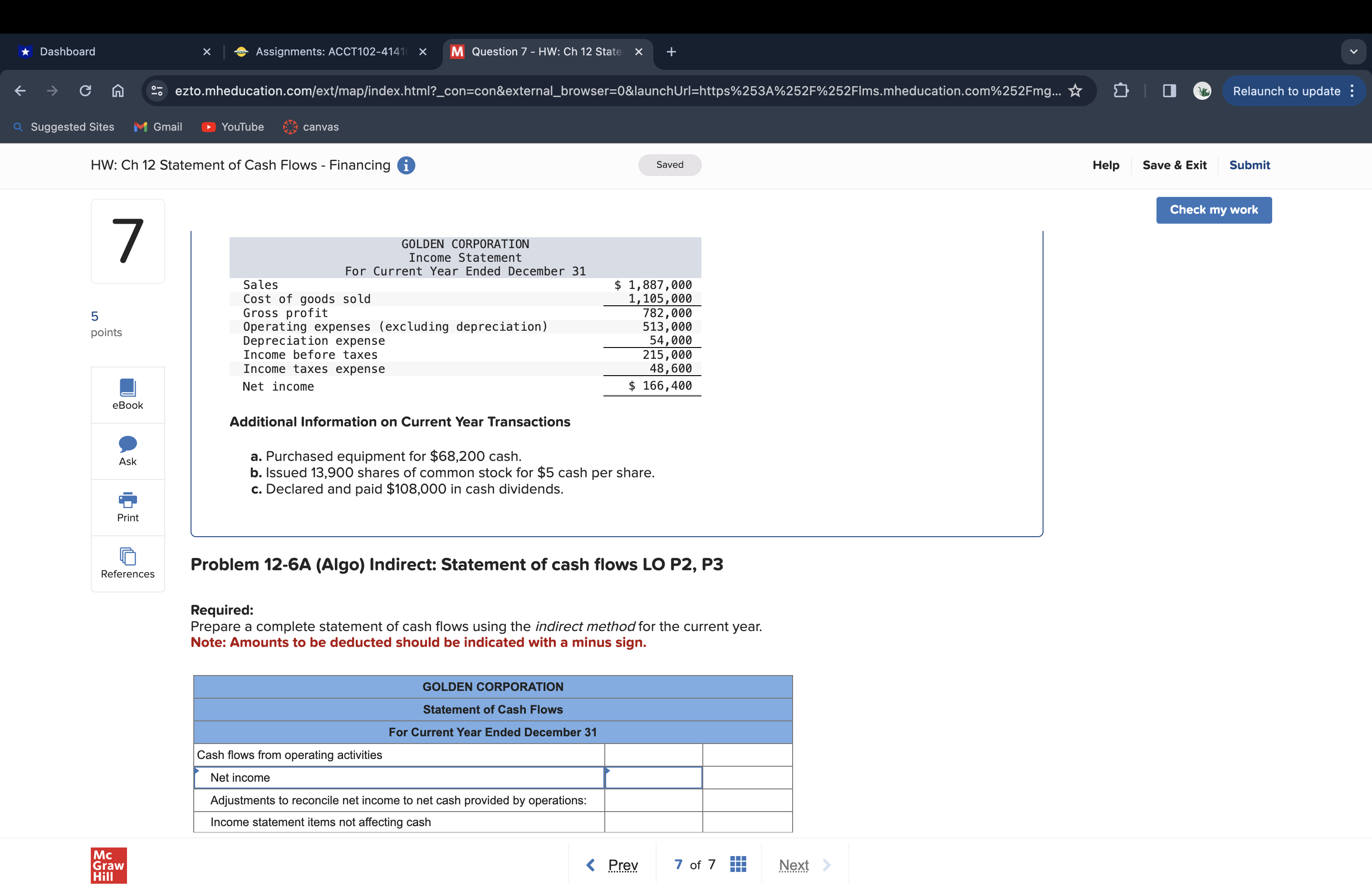This screenshot has height=891, width=1372.
Task: Open the YouTube bookmark
Action: coord(233,127)
